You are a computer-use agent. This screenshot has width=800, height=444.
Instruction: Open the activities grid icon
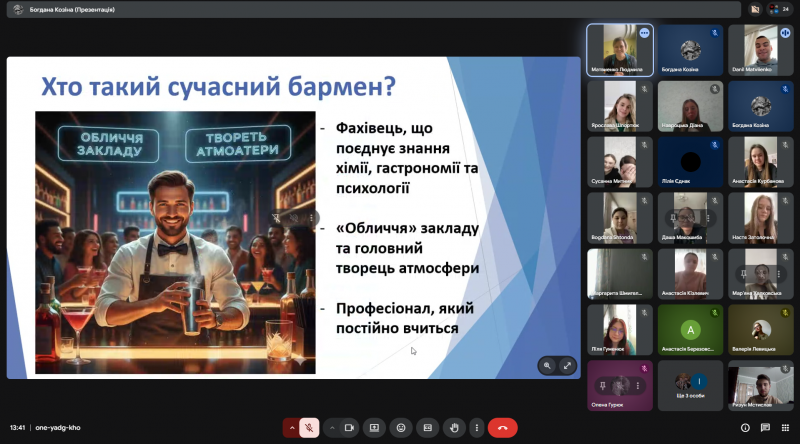pyautogui.click(x=784, y=427)
